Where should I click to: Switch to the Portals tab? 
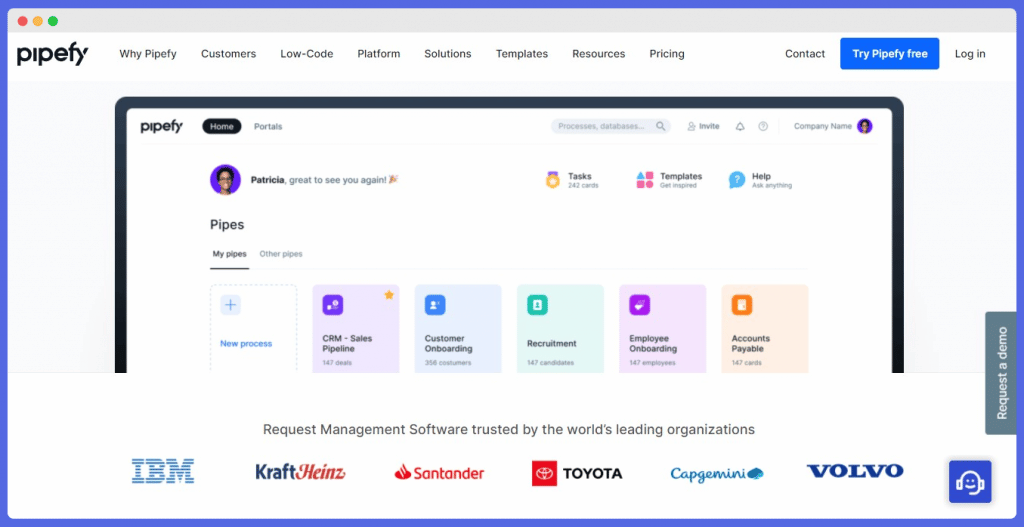[x=268, y=127]
